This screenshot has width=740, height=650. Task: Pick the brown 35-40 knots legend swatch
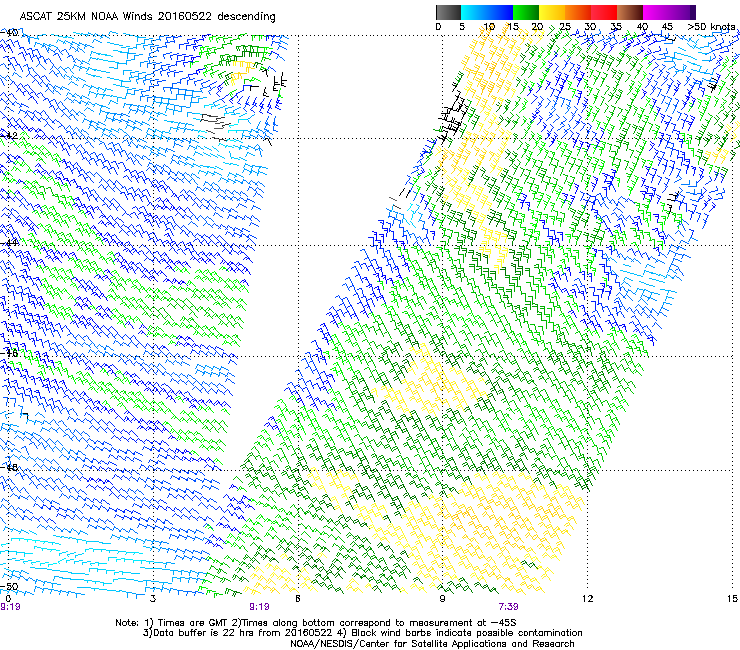point(630,12)
